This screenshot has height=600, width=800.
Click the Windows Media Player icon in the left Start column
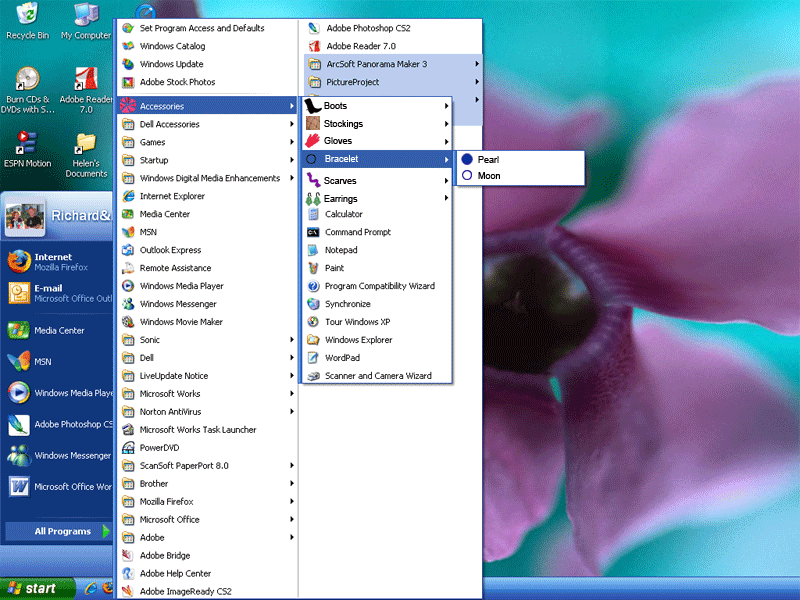(19, 393)
